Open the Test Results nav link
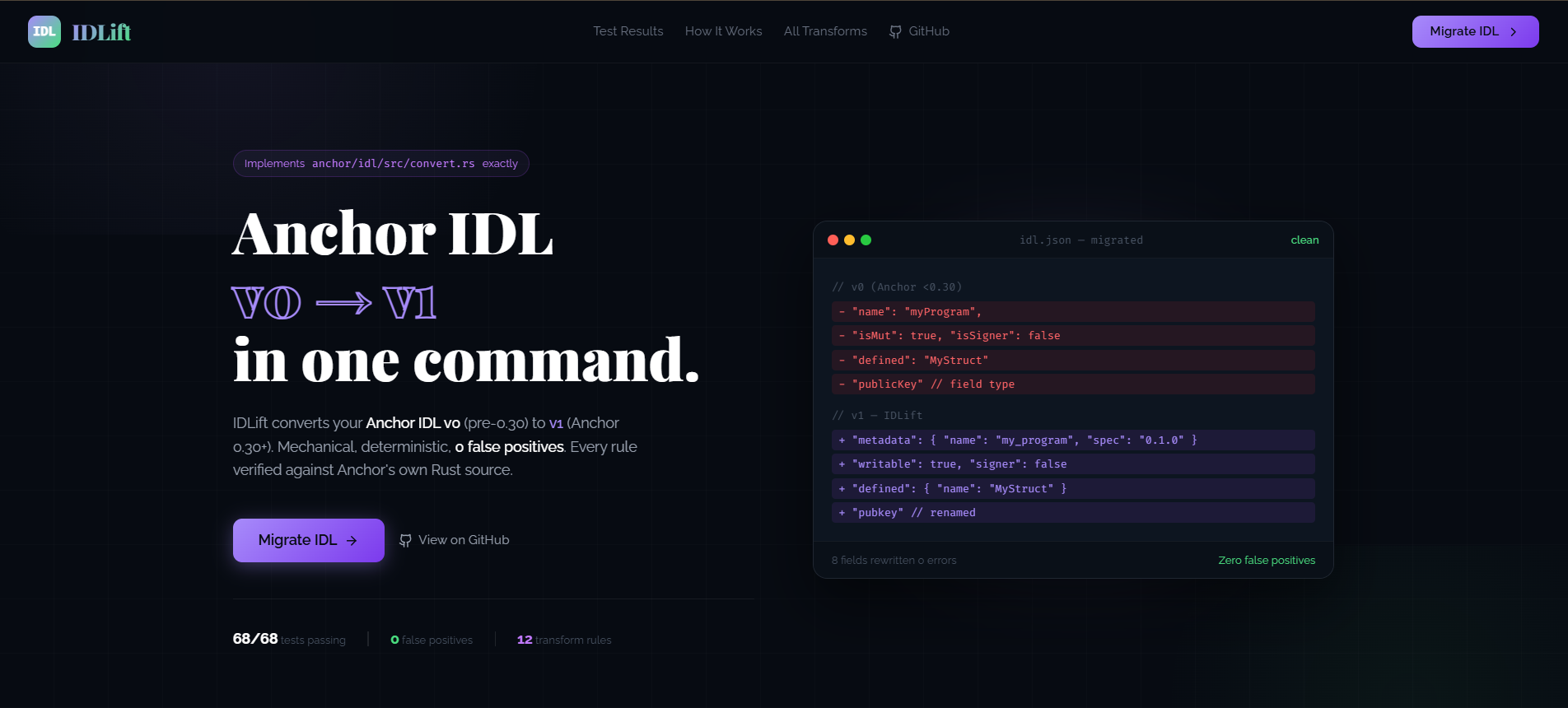Viewport: 1568px width, 708px height. pos(628,31)
